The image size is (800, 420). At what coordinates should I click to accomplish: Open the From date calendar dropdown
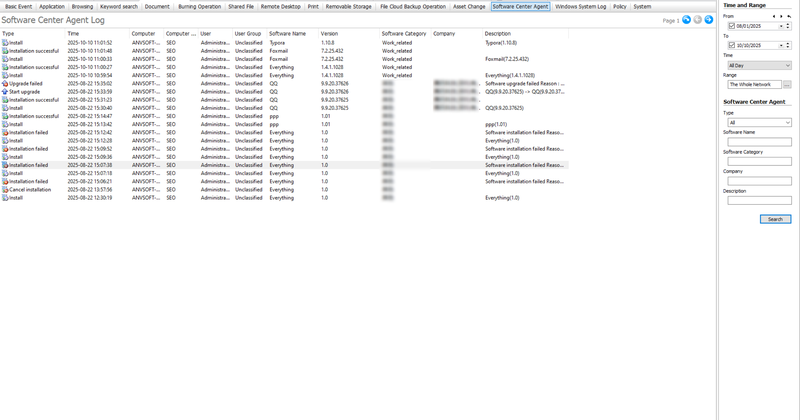coord(781,26)
